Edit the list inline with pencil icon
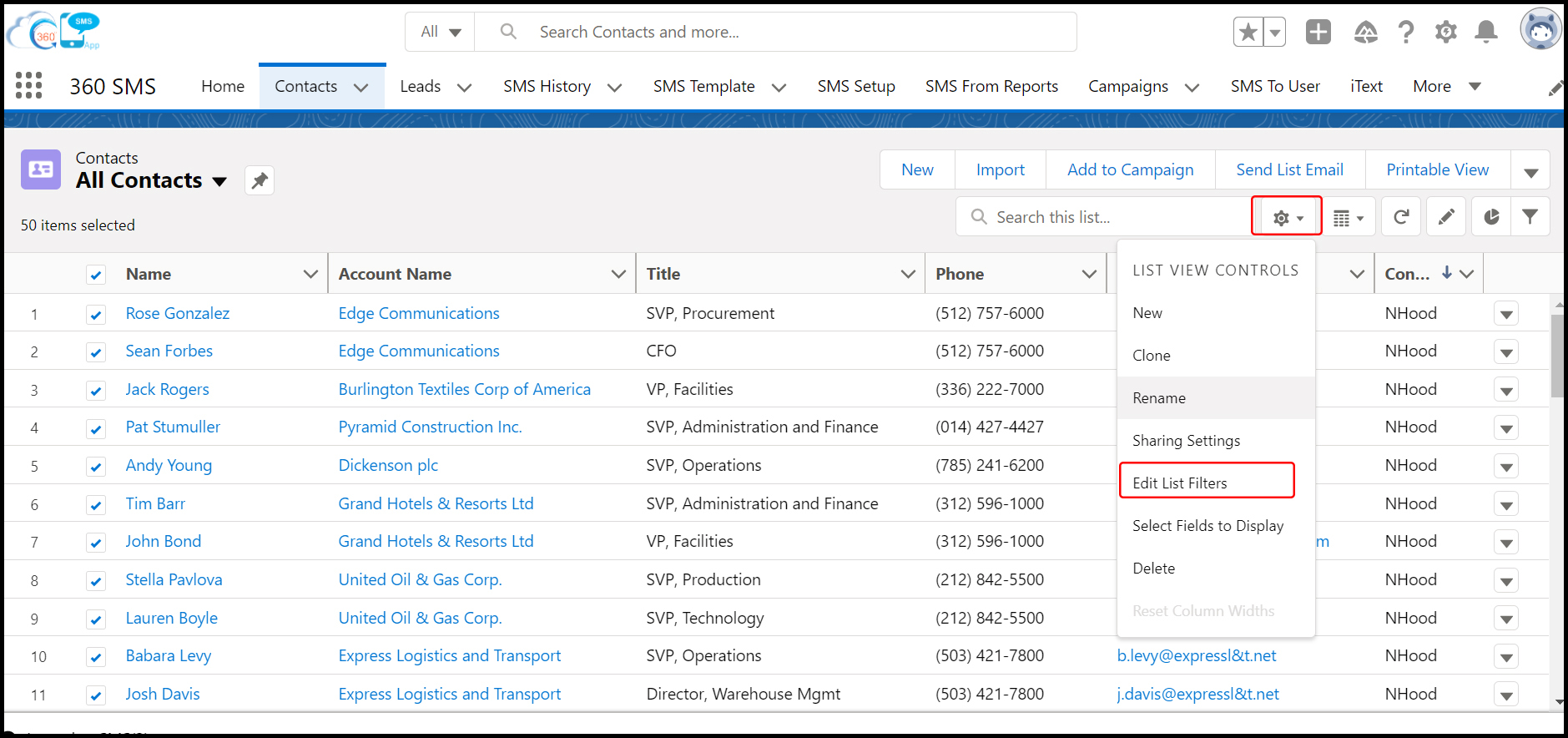 (x=1446, y=217)
